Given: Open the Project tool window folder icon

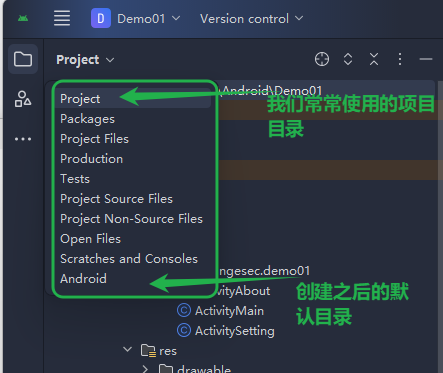Looking at the screenshot, I should [23, 59].
